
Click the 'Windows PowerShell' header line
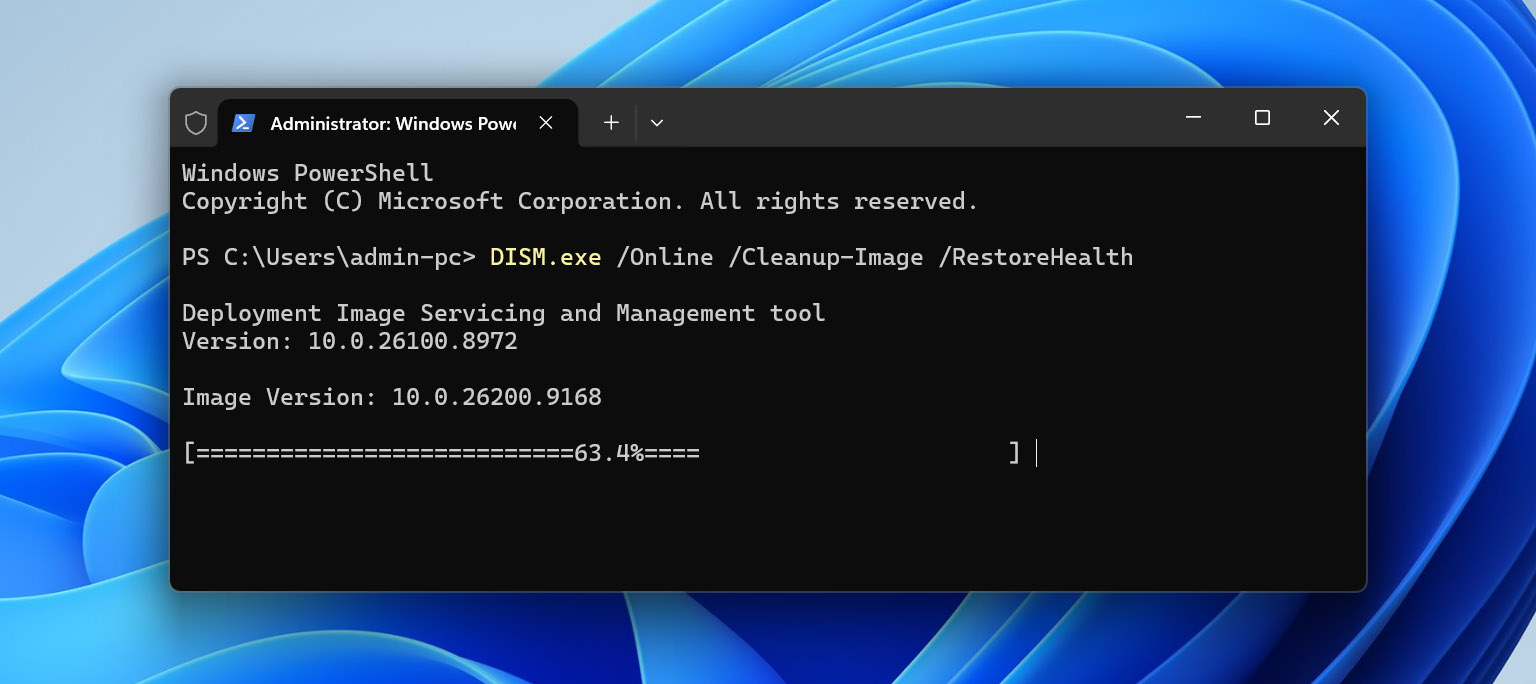pos(308,173)
